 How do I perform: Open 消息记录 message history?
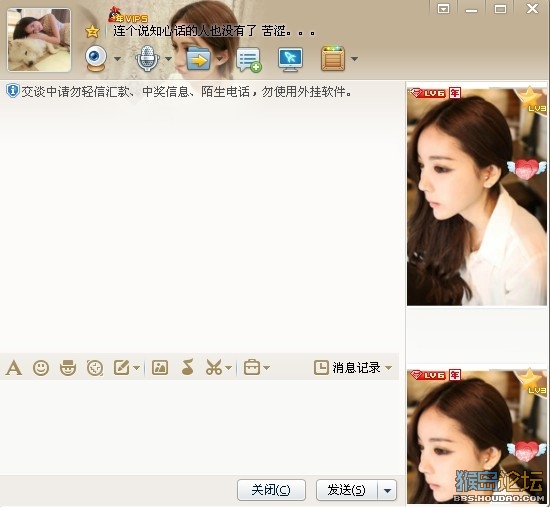pos(347,368)
